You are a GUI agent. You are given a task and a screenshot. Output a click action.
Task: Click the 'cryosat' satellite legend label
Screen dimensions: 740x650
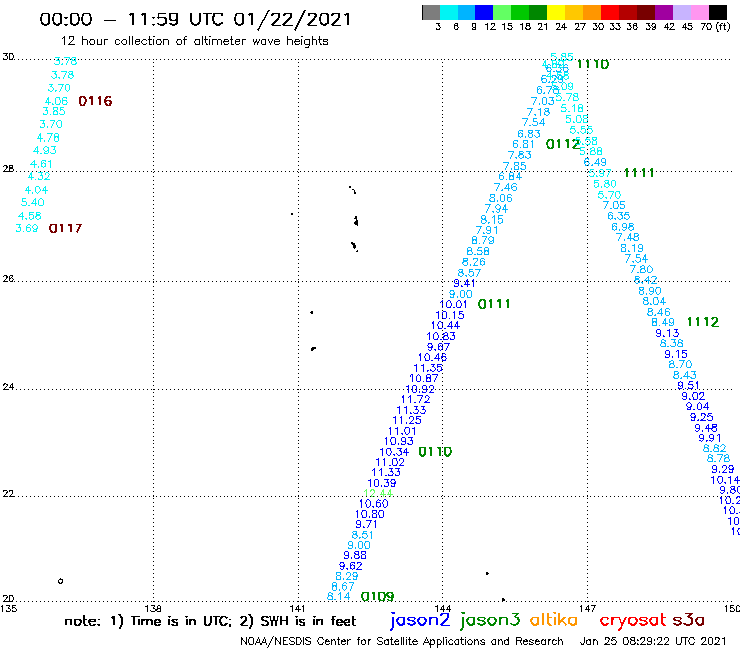click(x=633, y=620)
